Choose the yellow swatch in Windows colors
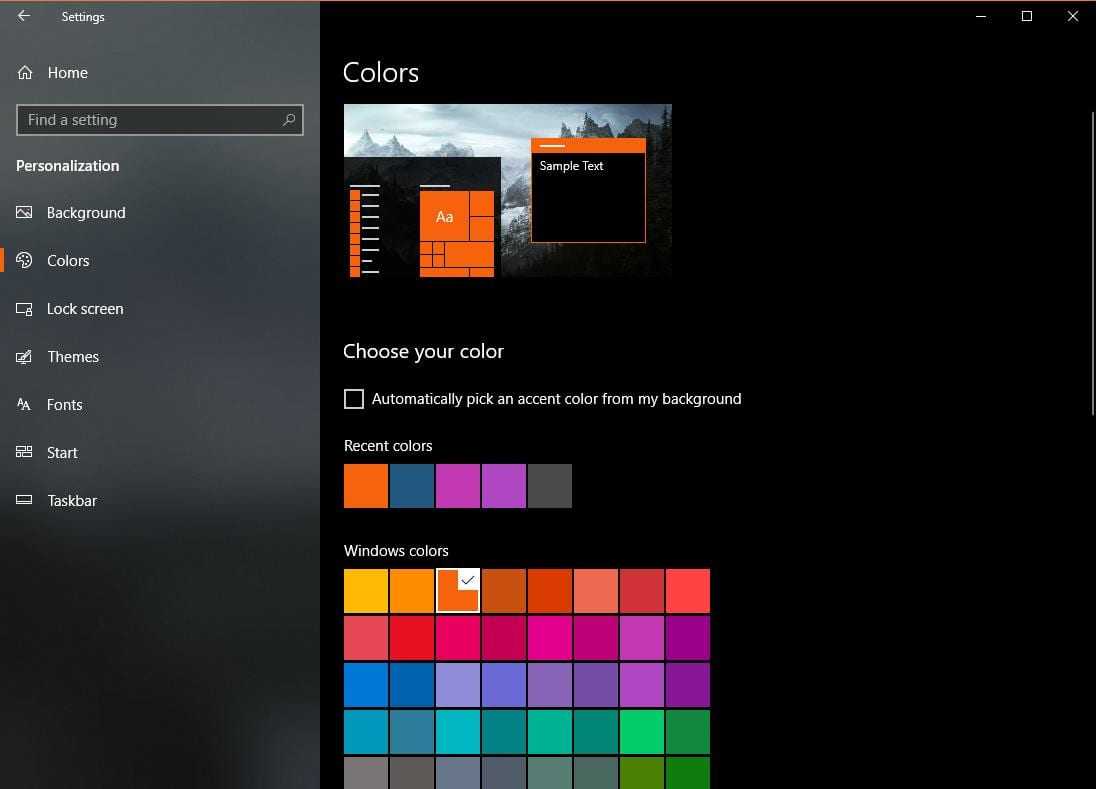Screen dimensions: 1096x789 pos(366,591)
